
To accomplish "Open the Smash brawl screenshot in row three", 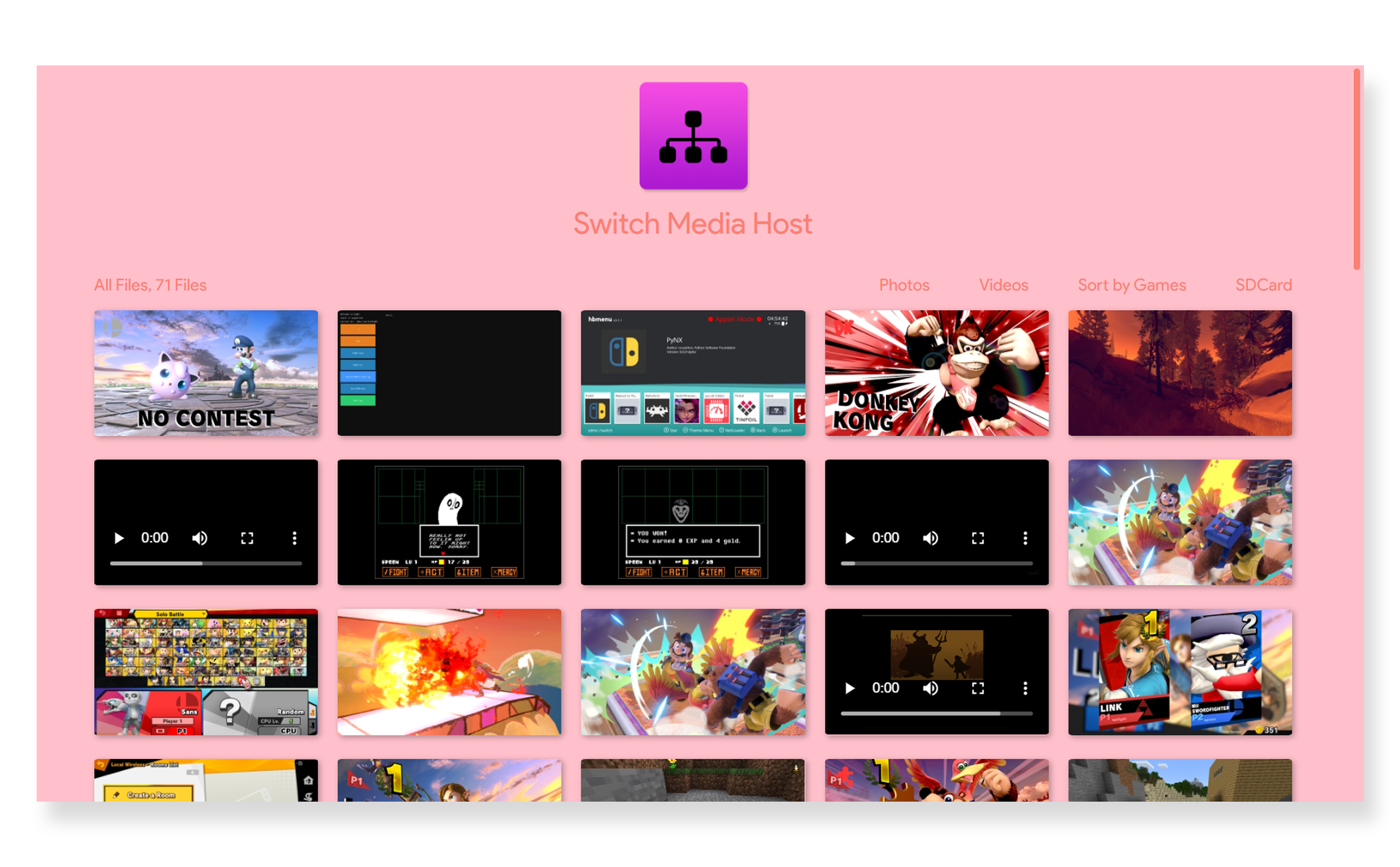I will tap(693, 672).
